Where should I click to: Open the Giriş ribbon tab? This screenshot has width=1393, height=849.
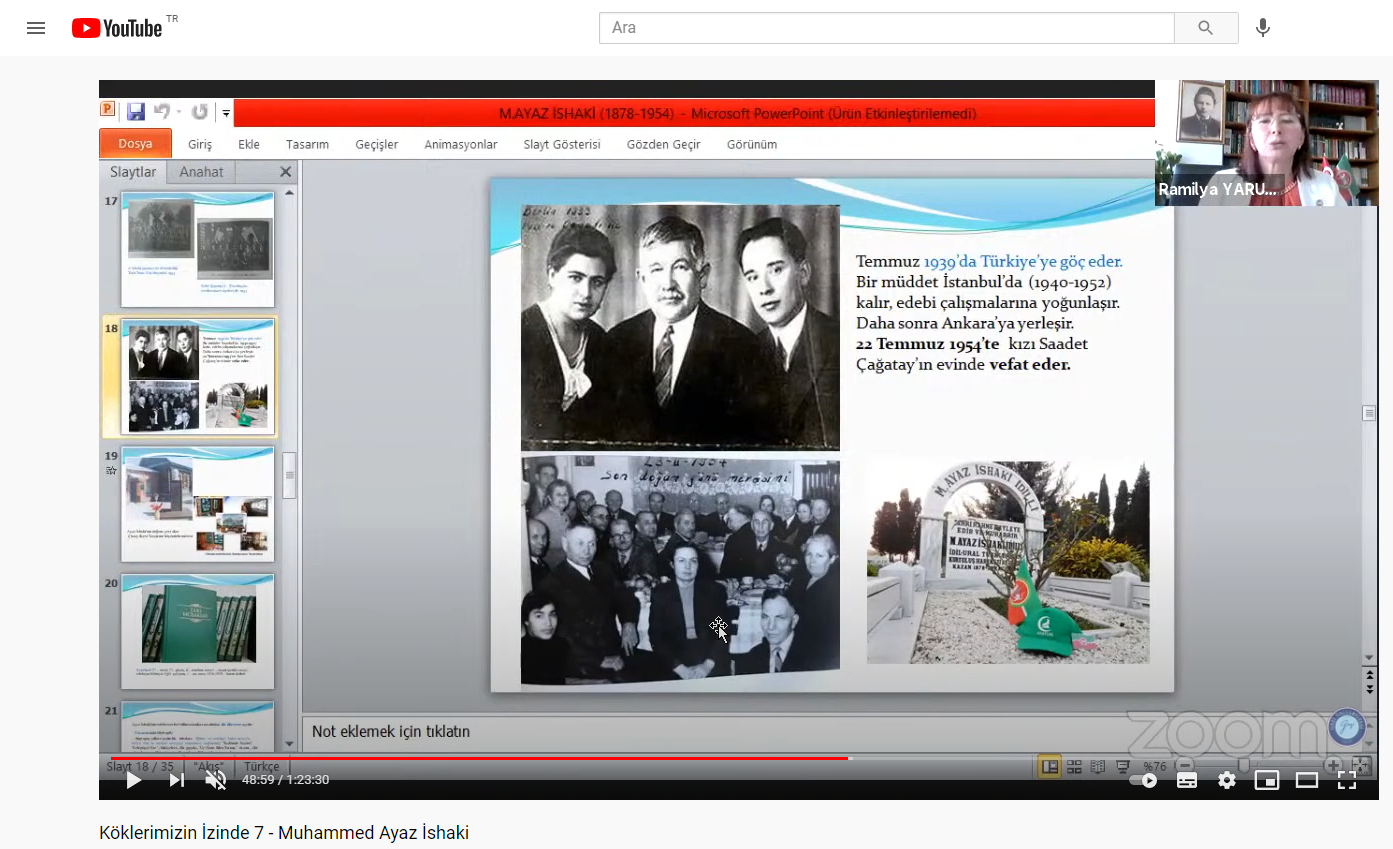coord(200,145)
